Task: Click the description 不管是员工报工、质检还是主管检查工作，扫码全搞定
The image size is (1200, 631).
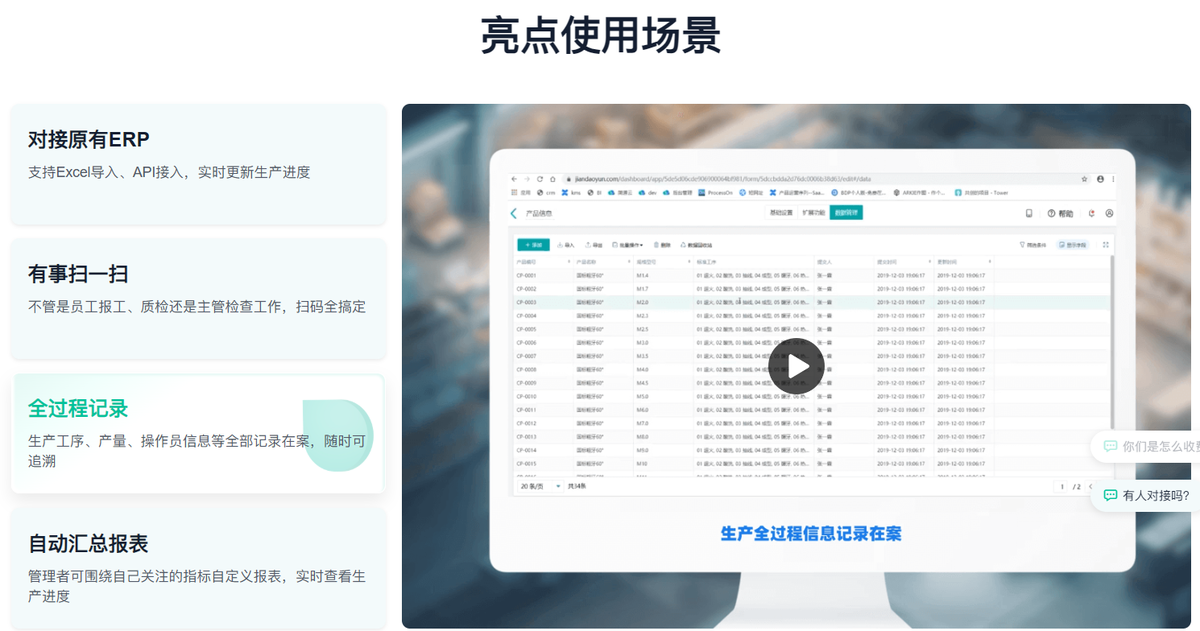Action: (197, 307)
